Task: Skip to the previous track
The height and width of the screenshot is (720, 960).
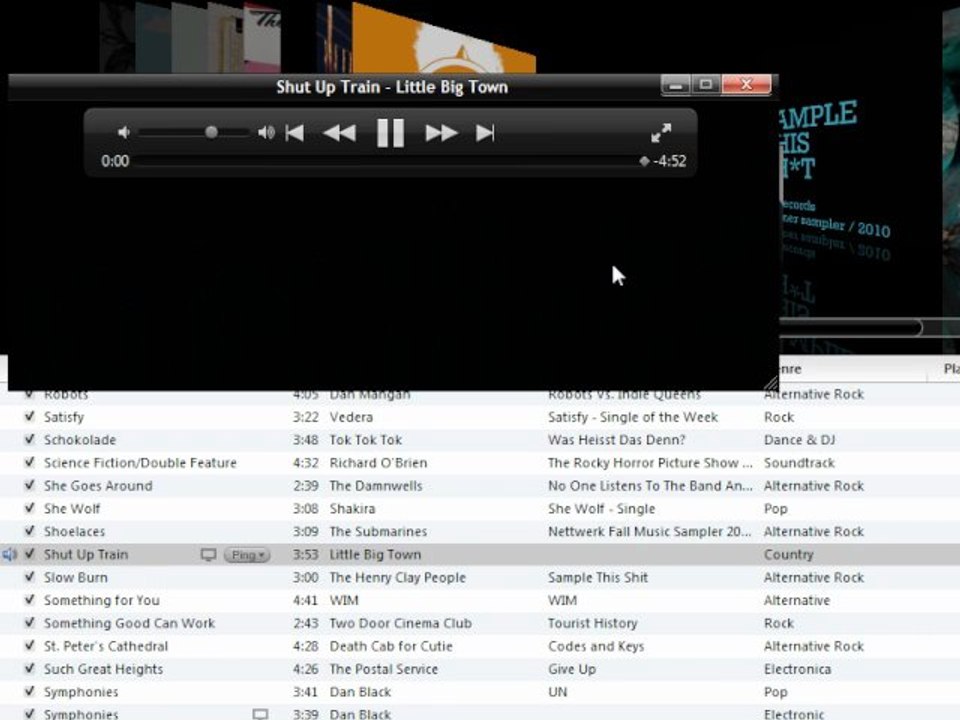Action: pyautogui.click(x=294, y=133)
